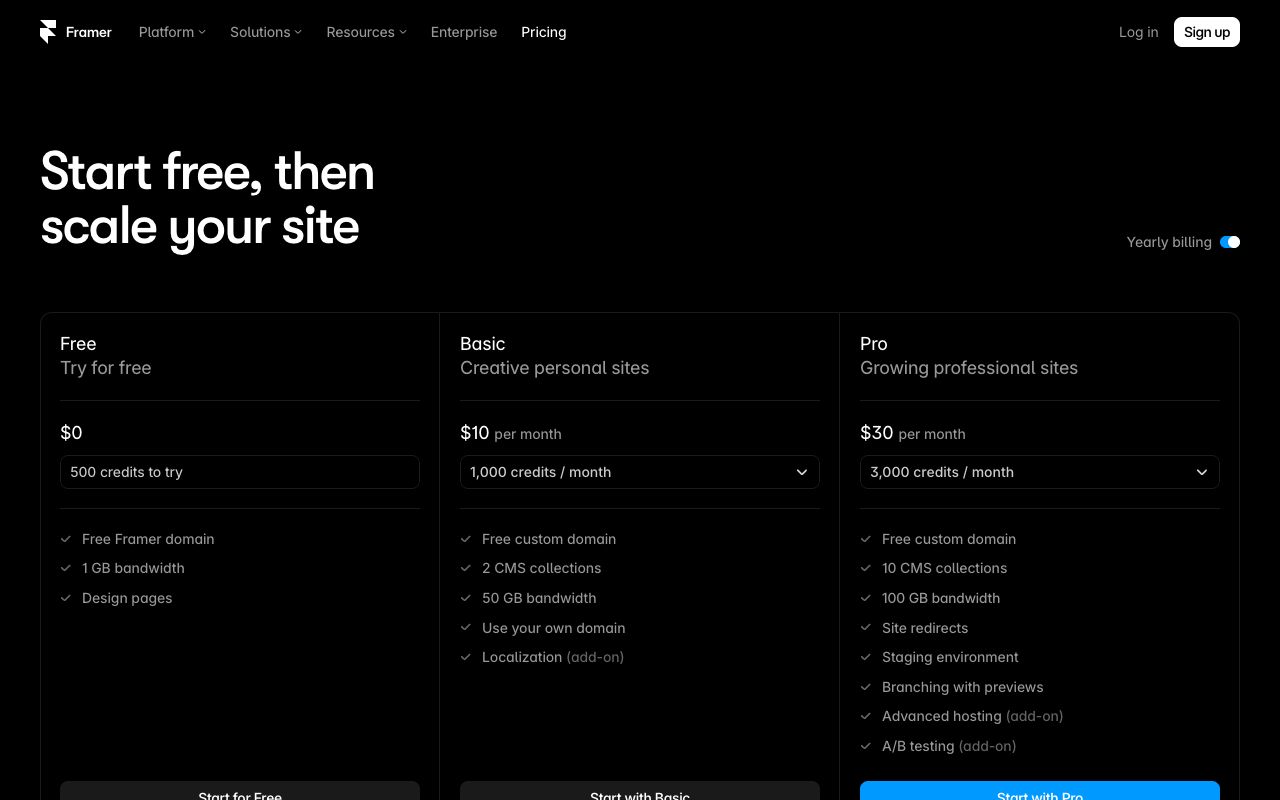Click the checkmark beside A/B testing
This screenshot has height=800, width=1280.
tap(866, 746)
